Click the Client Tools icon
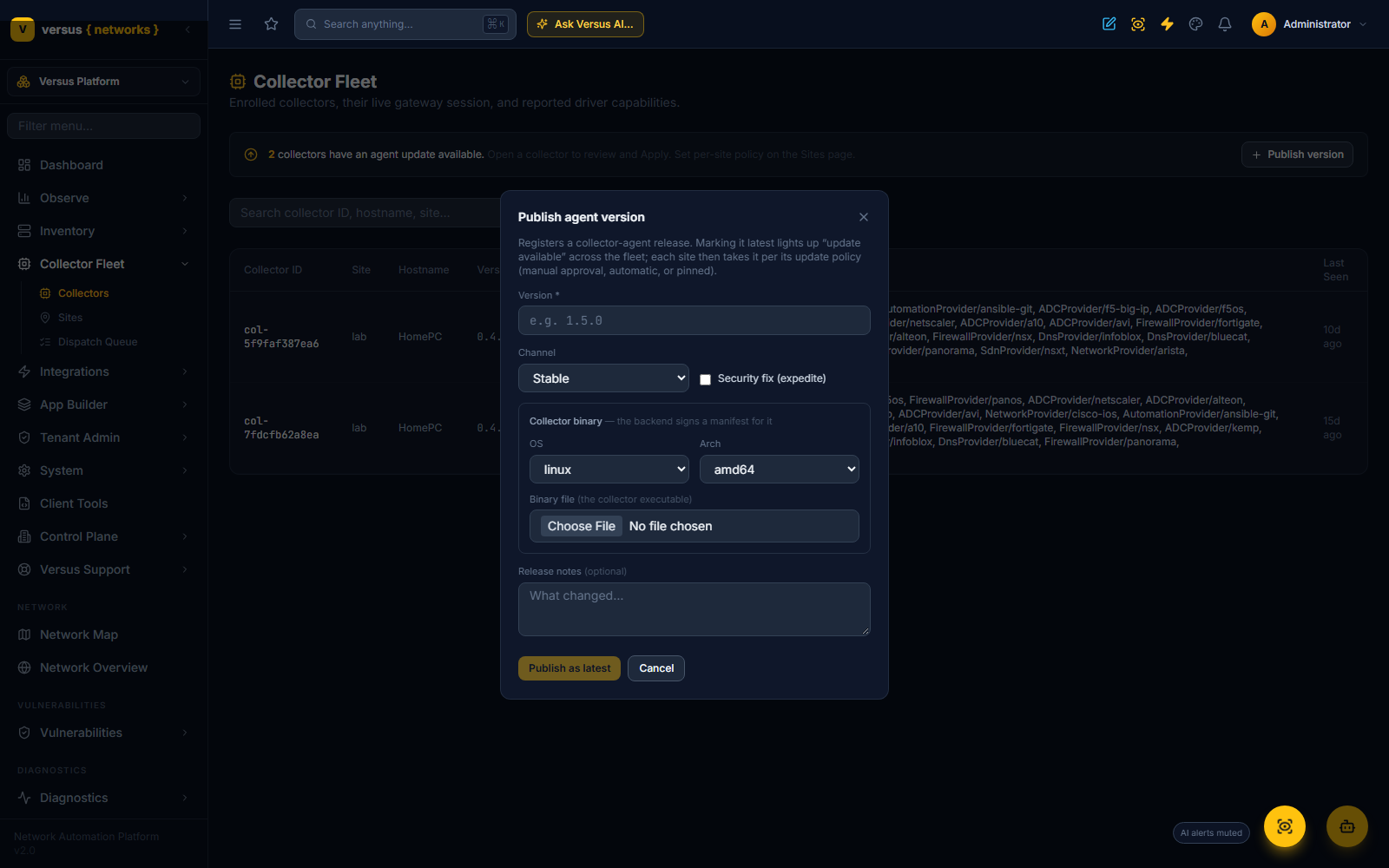 (x=24, y=503)
